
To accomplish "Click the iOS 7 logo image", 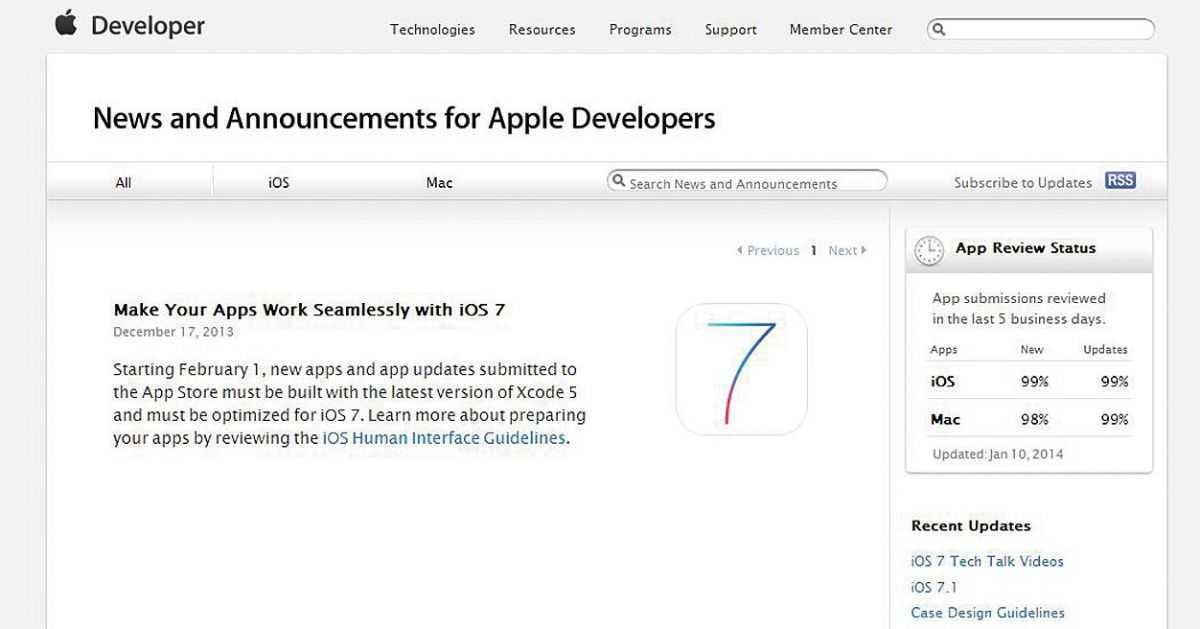I will (741, 369).
